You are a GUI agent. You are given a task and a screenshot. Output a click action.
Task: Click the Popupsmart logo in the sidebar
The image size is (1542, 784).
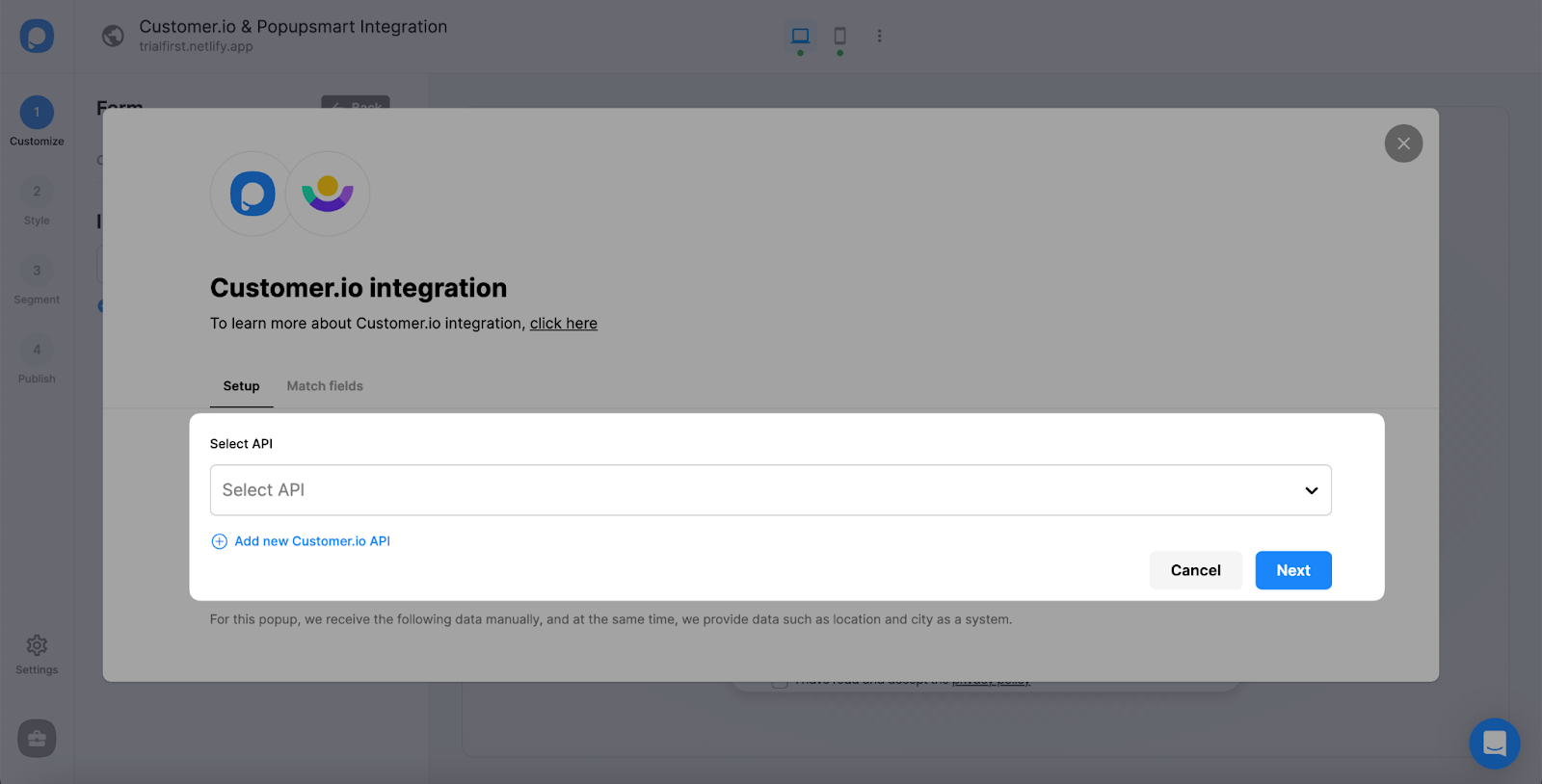(x=37, y=37)
